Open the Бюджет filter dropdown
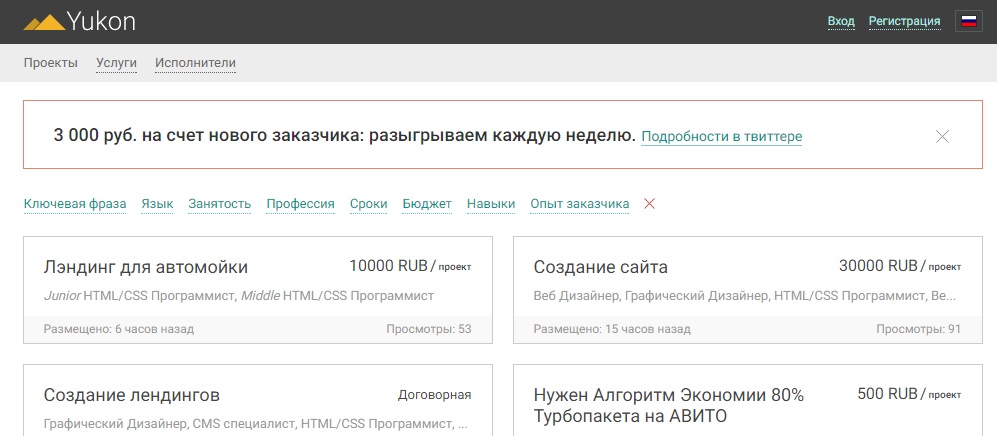Screen dimensions: 997x436 pyautogui.click(x=427, y=204)
